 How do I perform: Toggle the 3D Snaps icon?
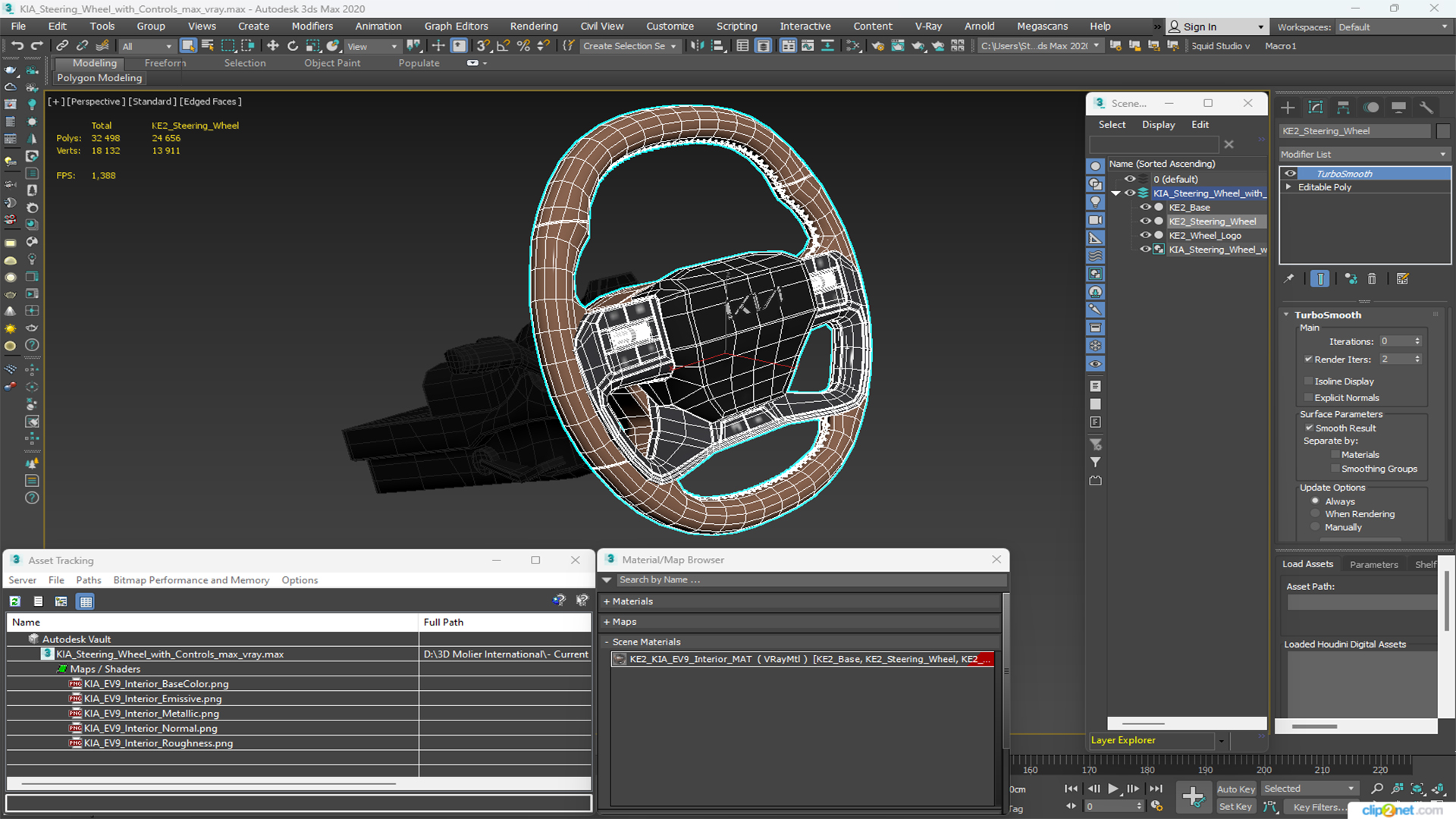coord(483,46)
